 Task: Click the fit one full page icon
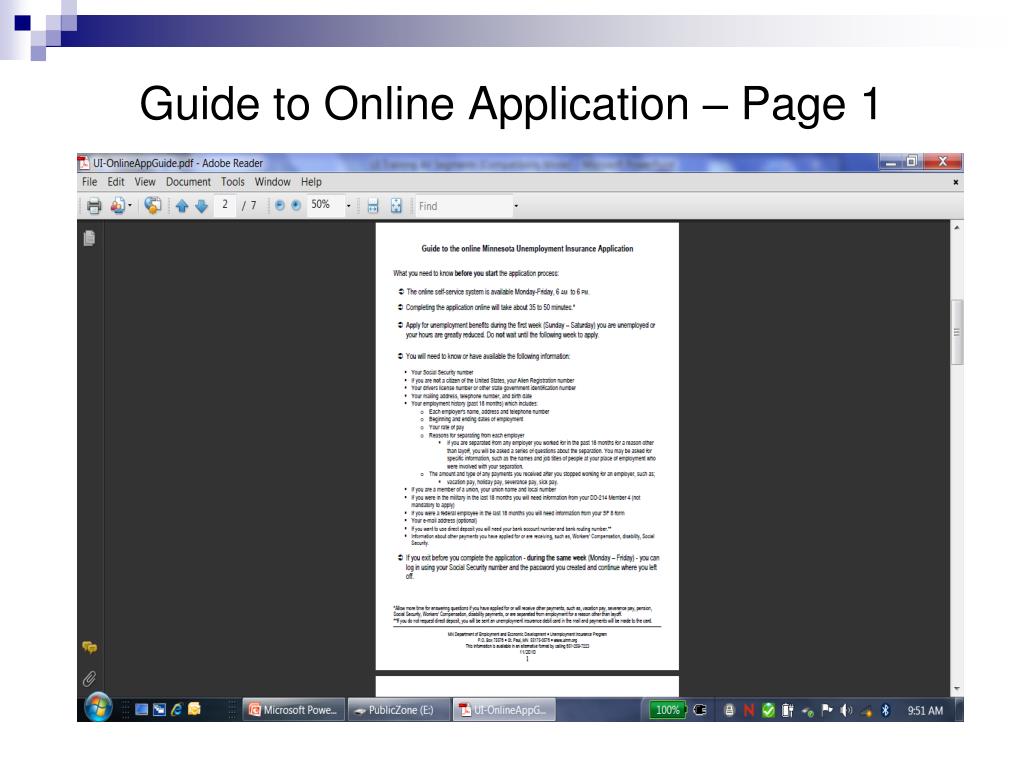click(x=396, y=206)
